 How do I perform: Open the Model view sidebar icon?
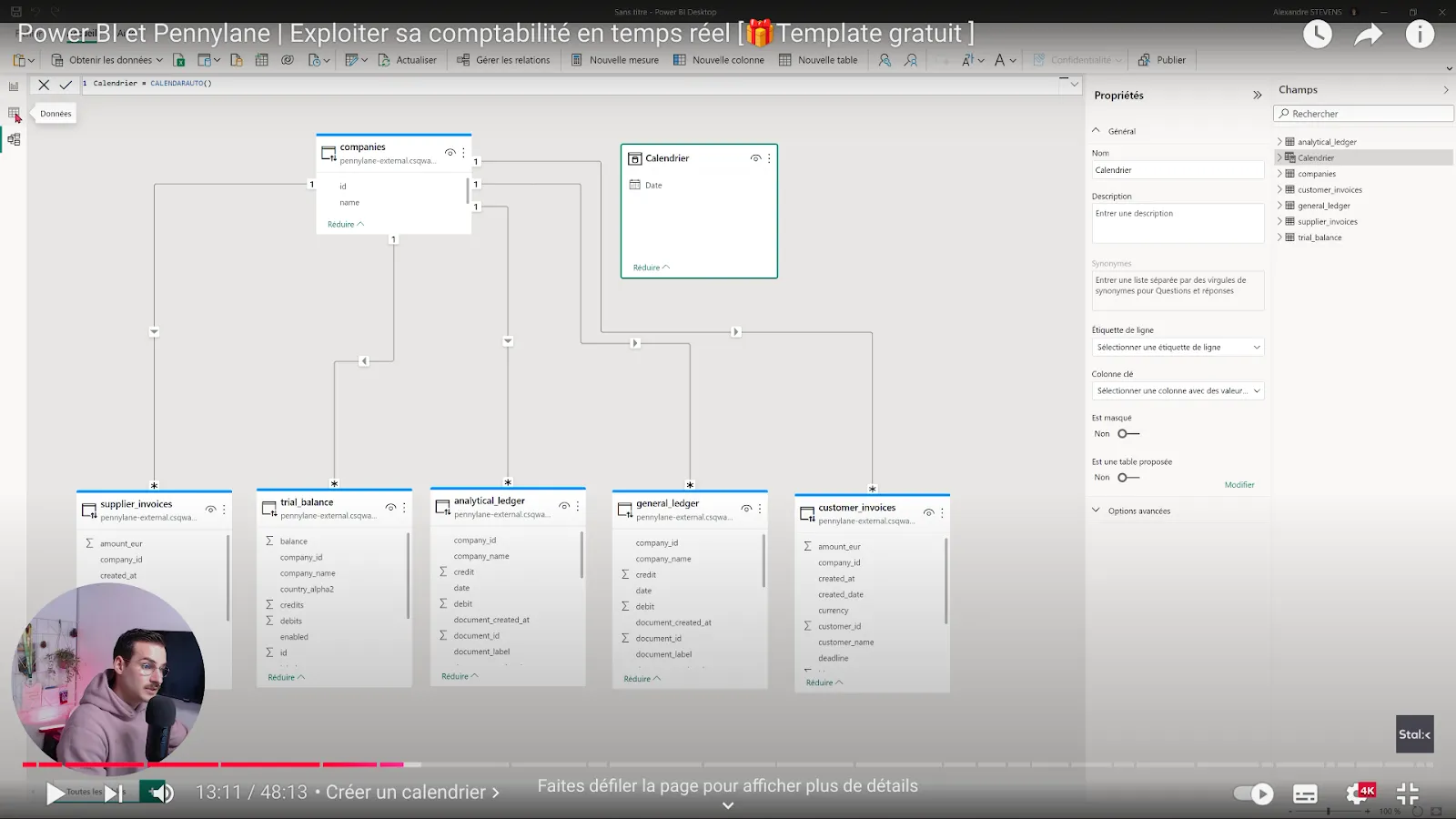[x=14, y=139]
